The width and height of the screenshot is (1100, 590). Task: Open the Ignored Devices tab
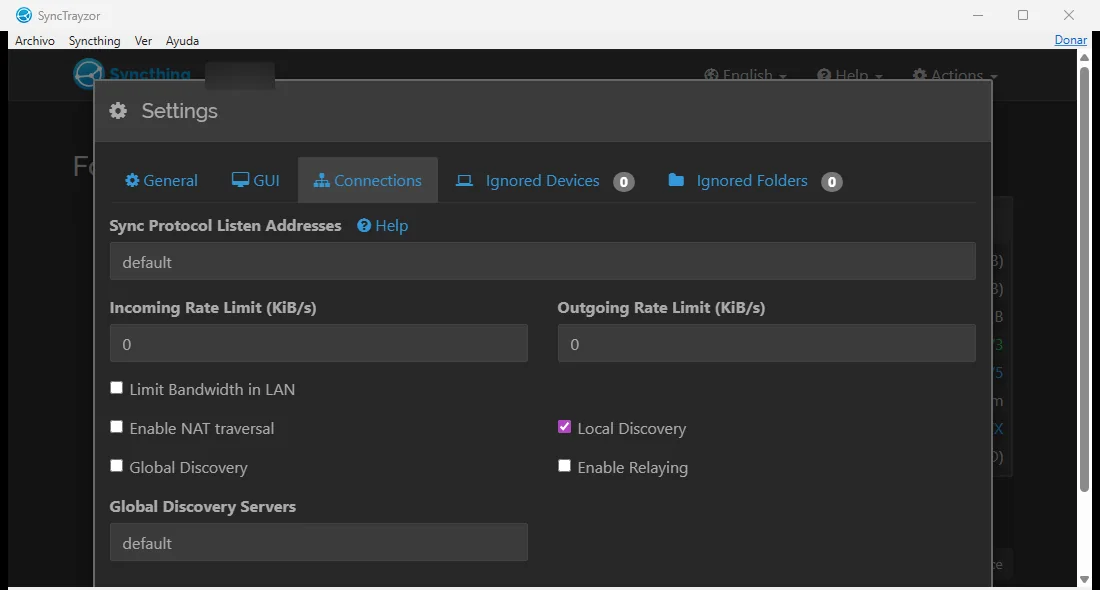[x=545, y=181]
